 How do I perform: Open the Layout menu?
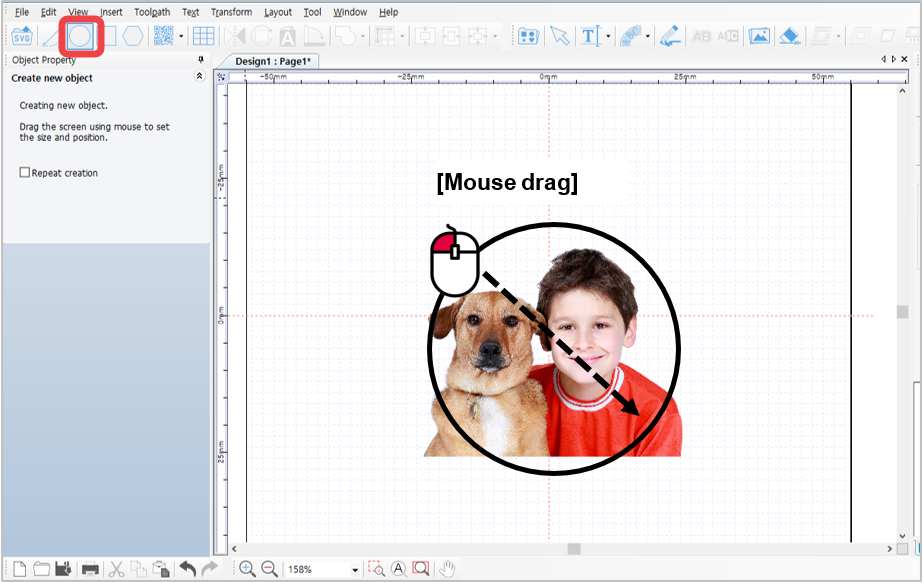click(278, 12)
